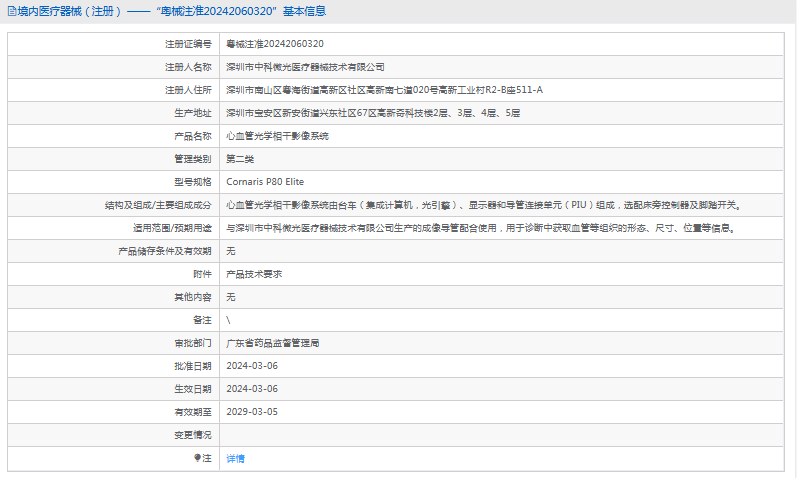The width and height of the screenshot is (797, 478).
Task: Click the 附件 label
Action: 202,274
